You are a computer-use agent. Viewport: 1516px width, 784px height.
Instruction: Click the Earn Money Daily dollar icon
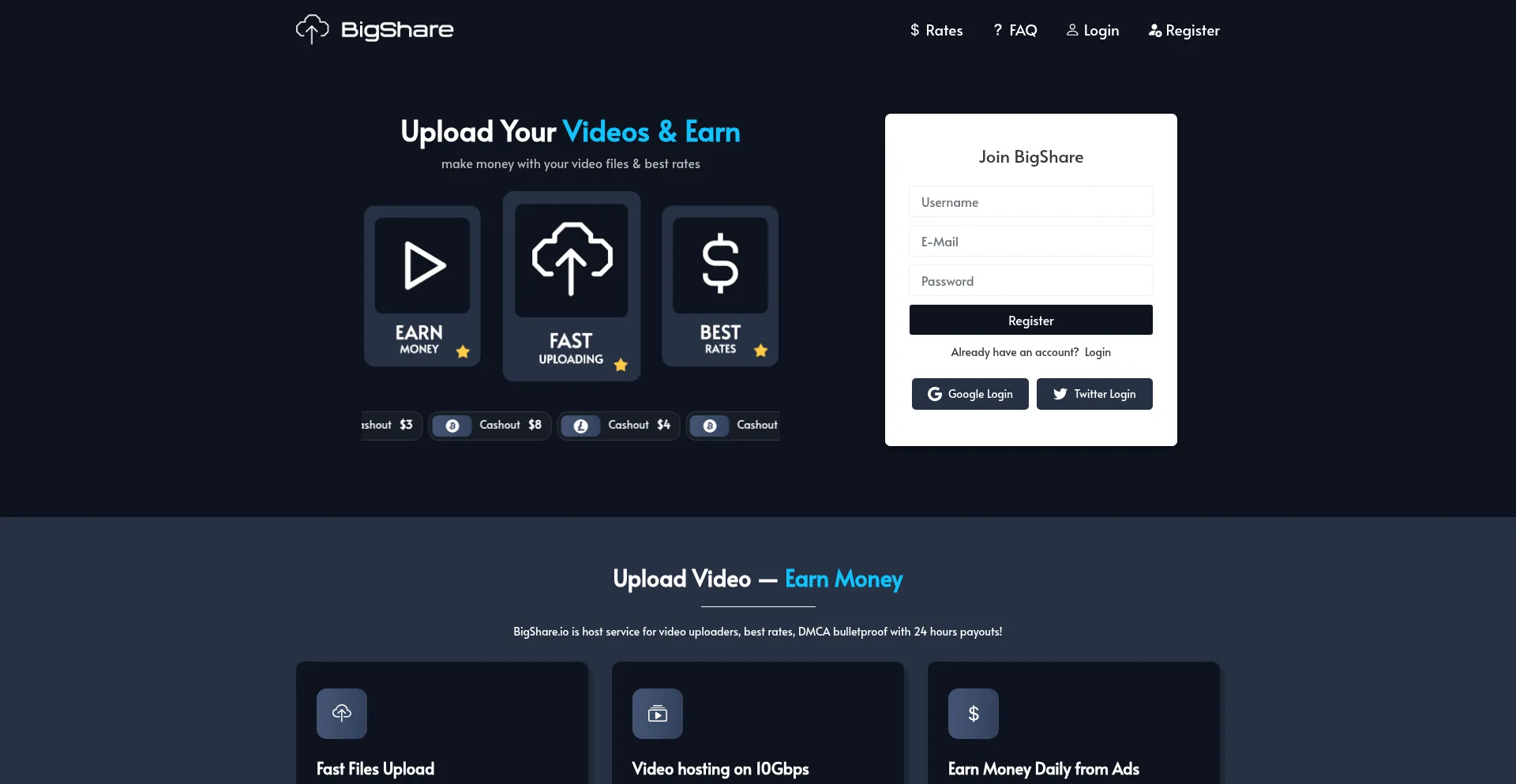(x=973, y=713)
